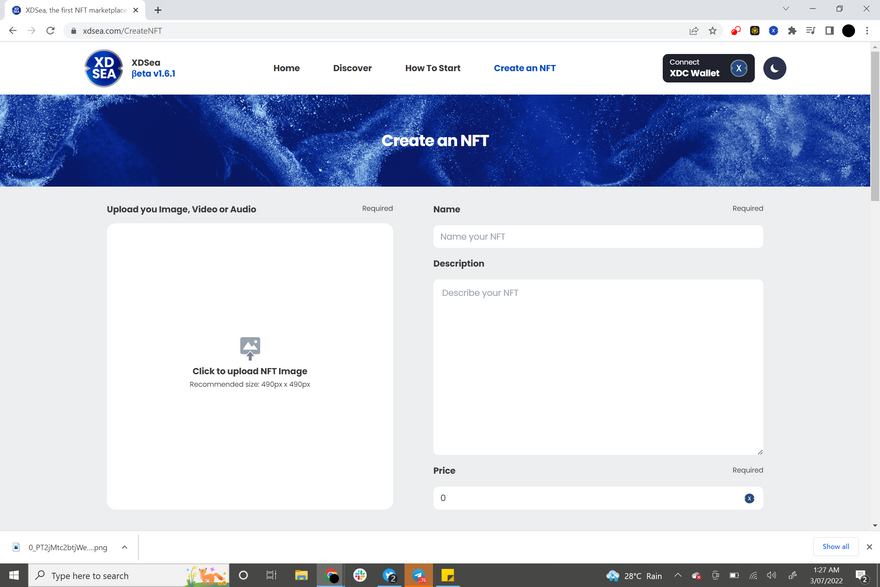
Task: Bookmark this page with star icon
Action: click(713, 31)
